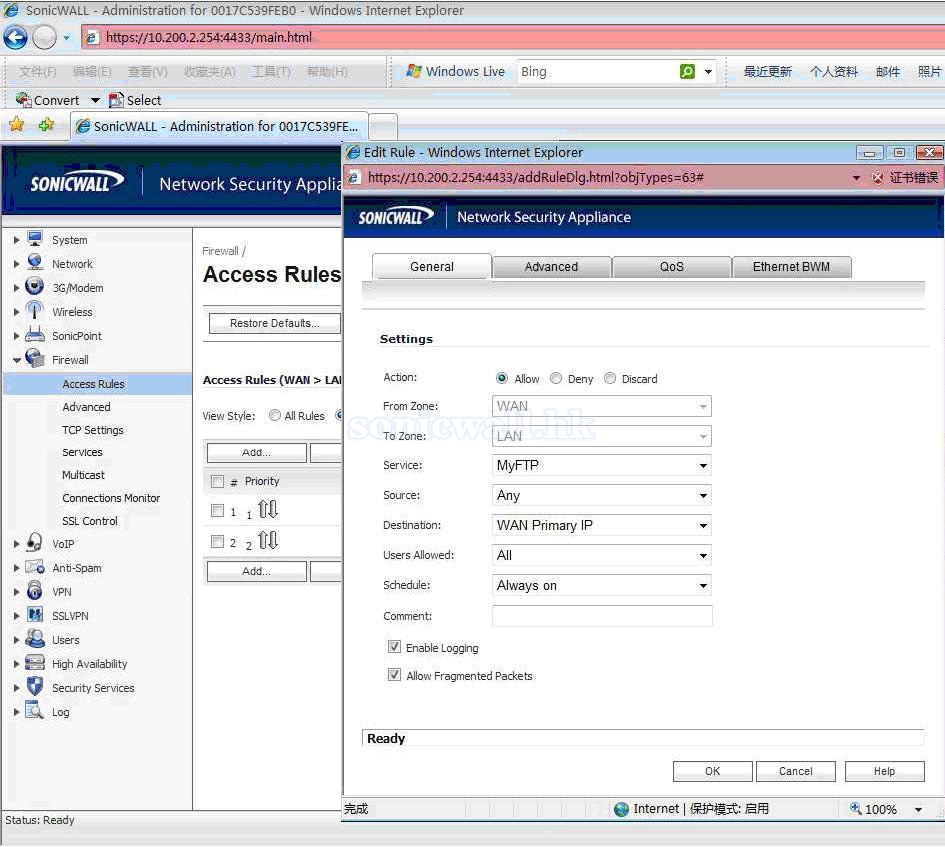Open Connections Monitor link

(111, 498)
